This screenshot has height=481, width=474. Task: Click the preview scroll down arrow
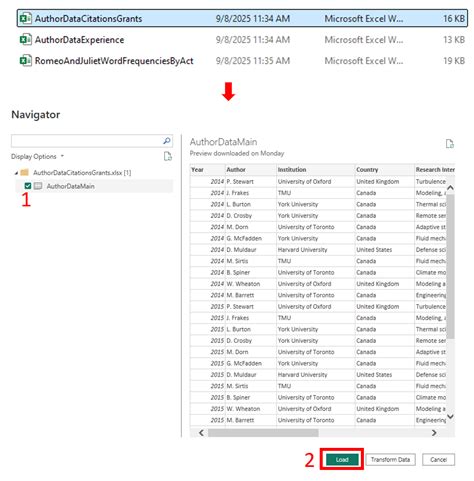click(x=450, y=416)
